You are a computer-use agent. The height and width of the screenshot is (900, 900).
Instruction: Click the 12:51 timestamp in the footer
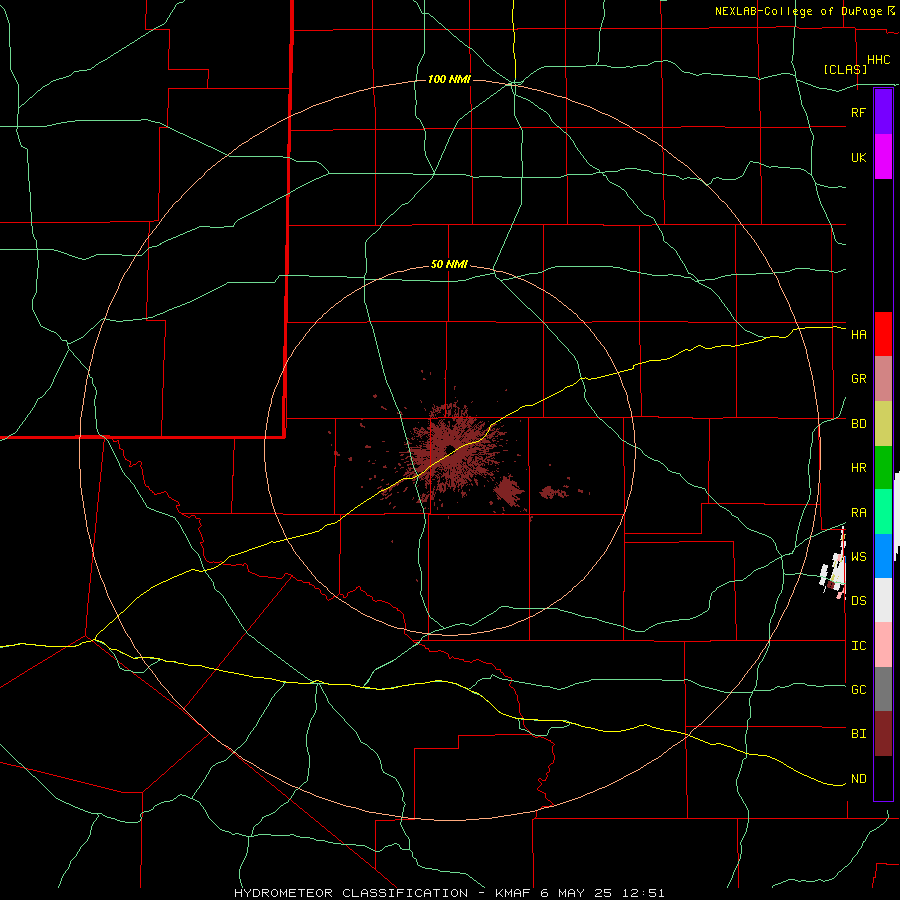(x=645, y=893)
